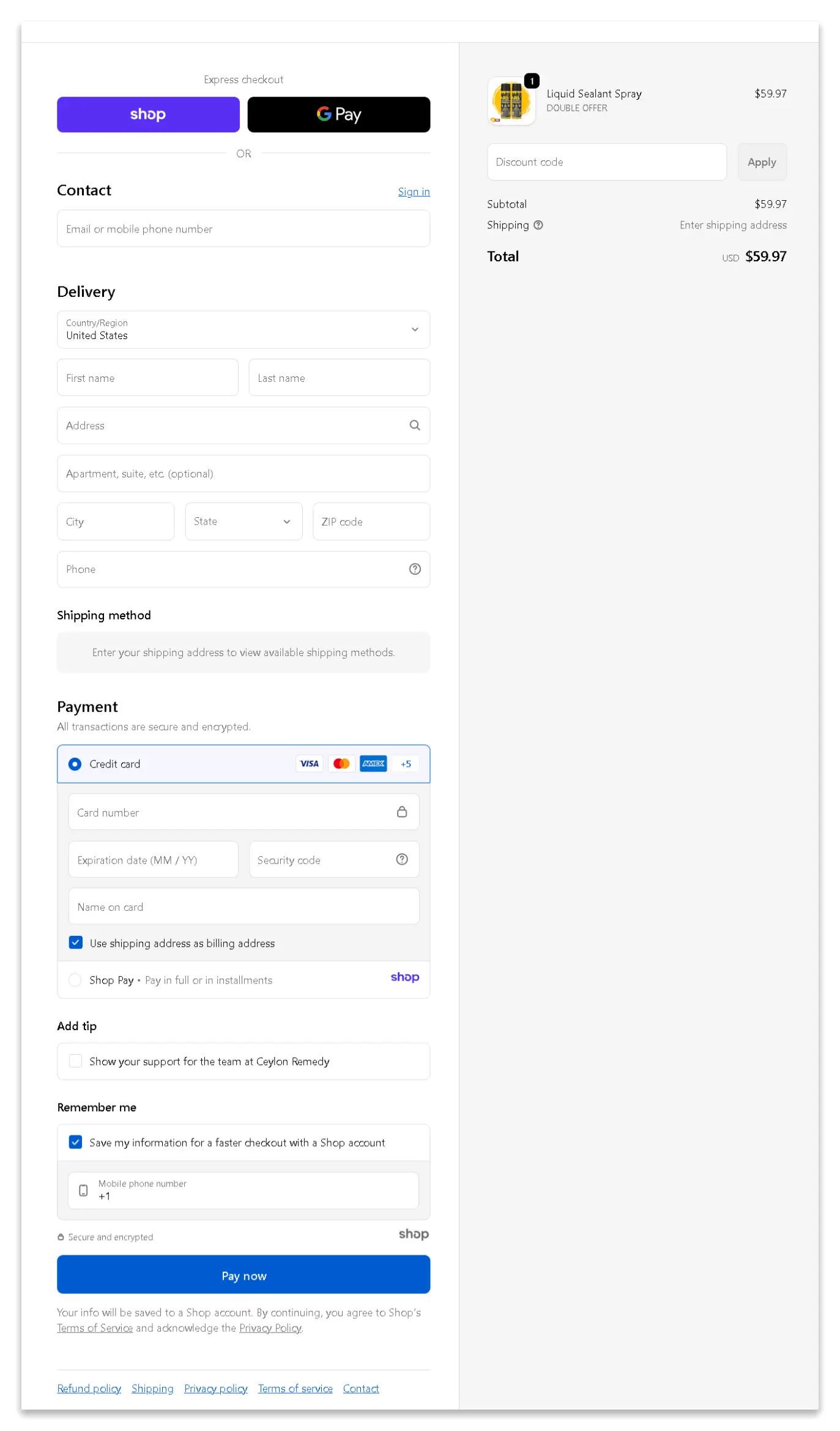840x1431 pixels.
Task: Click the Liquid Sealant Spray product thumbnail
Action: (511, 101)
